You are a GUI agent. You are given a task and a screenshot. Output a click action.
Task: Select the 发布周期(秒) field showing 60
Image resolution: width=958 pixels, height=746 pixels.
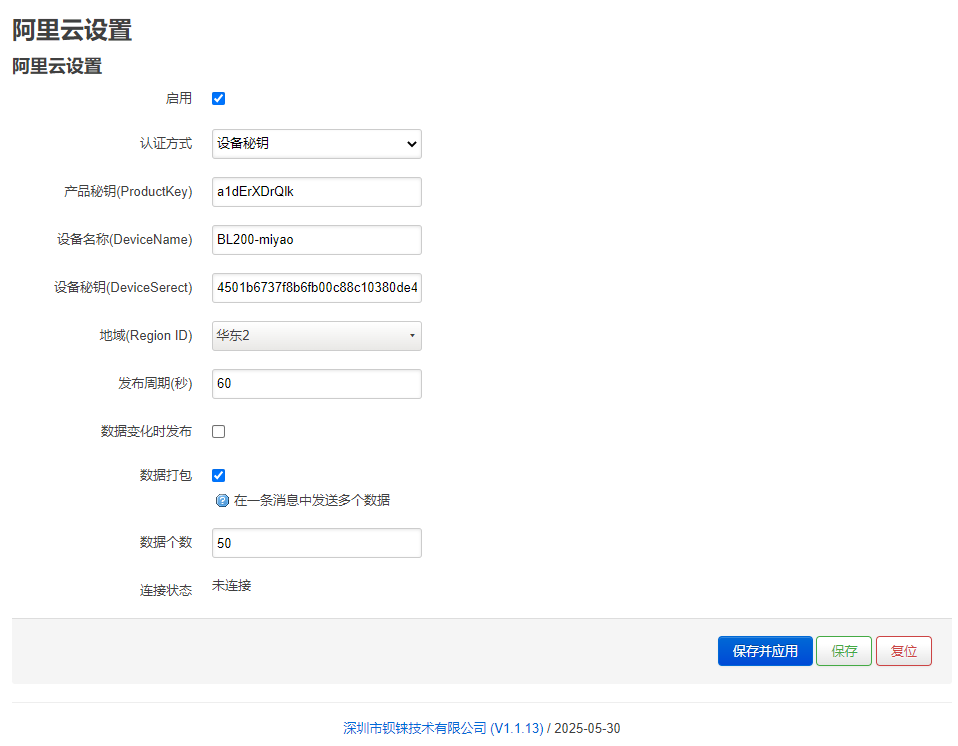tap(316, 384)
